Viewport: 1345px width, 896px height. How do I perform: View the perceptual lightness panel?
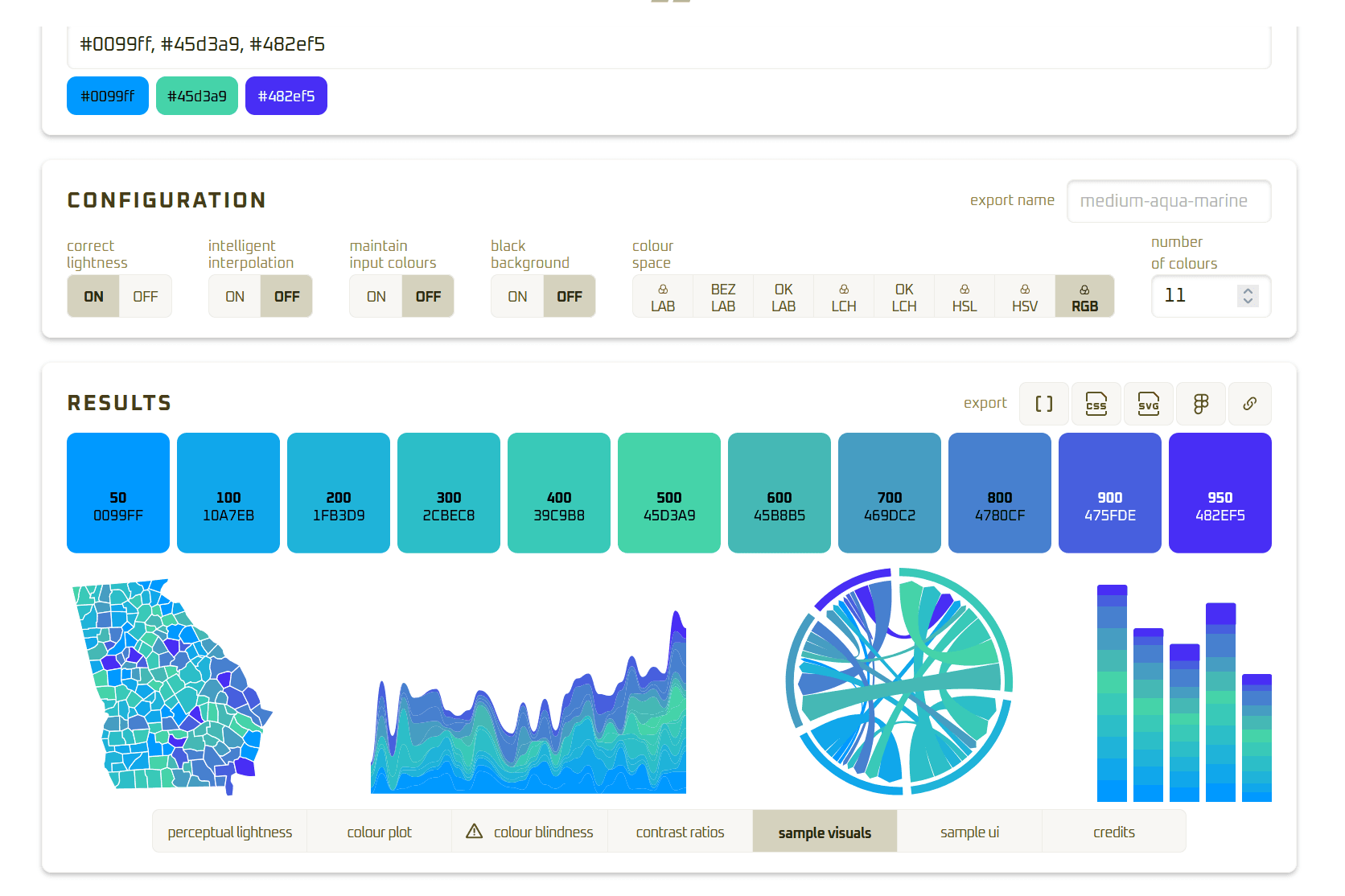(229, 831)
